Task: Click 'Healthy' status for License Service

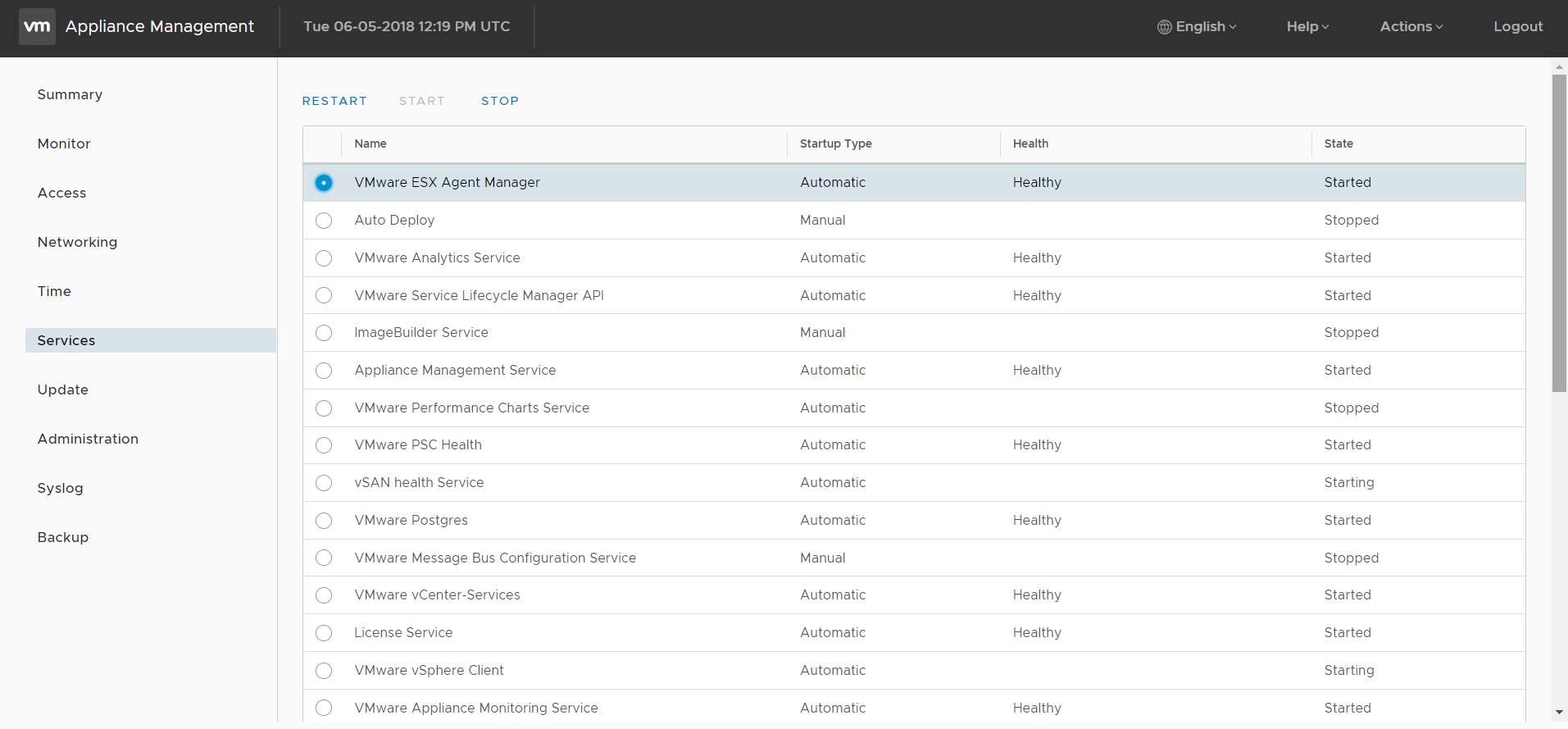Action: 1037,632
